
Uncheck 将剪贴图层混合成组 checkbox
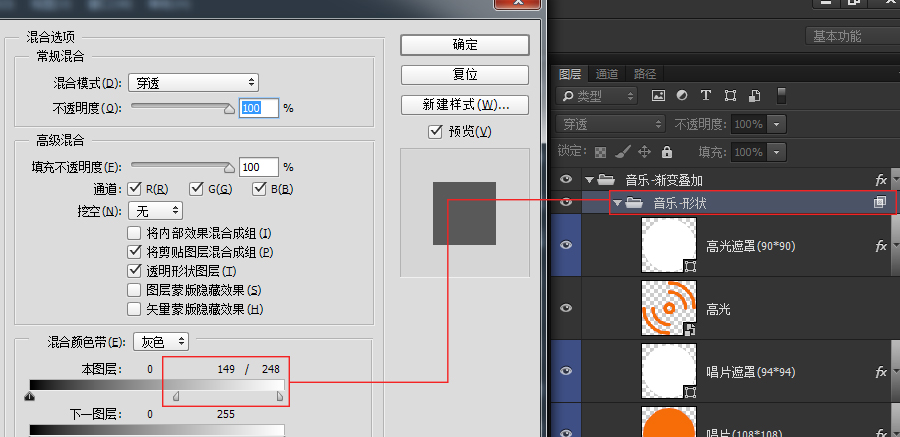134,252
